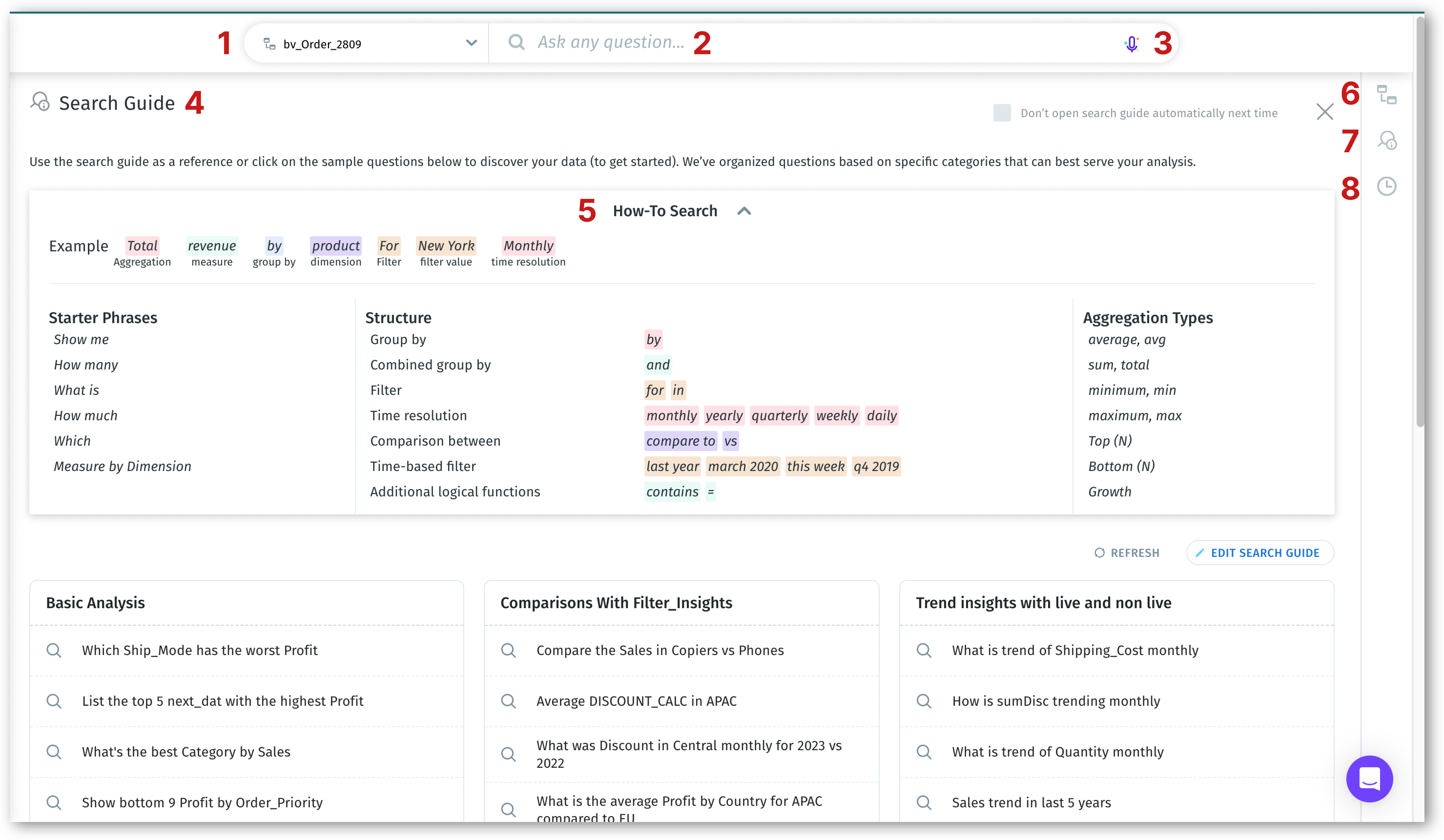Screen dimensions: 1444x840
Task: Check 'Don't open search guide automatically next time'
Action: [1002, 113]
